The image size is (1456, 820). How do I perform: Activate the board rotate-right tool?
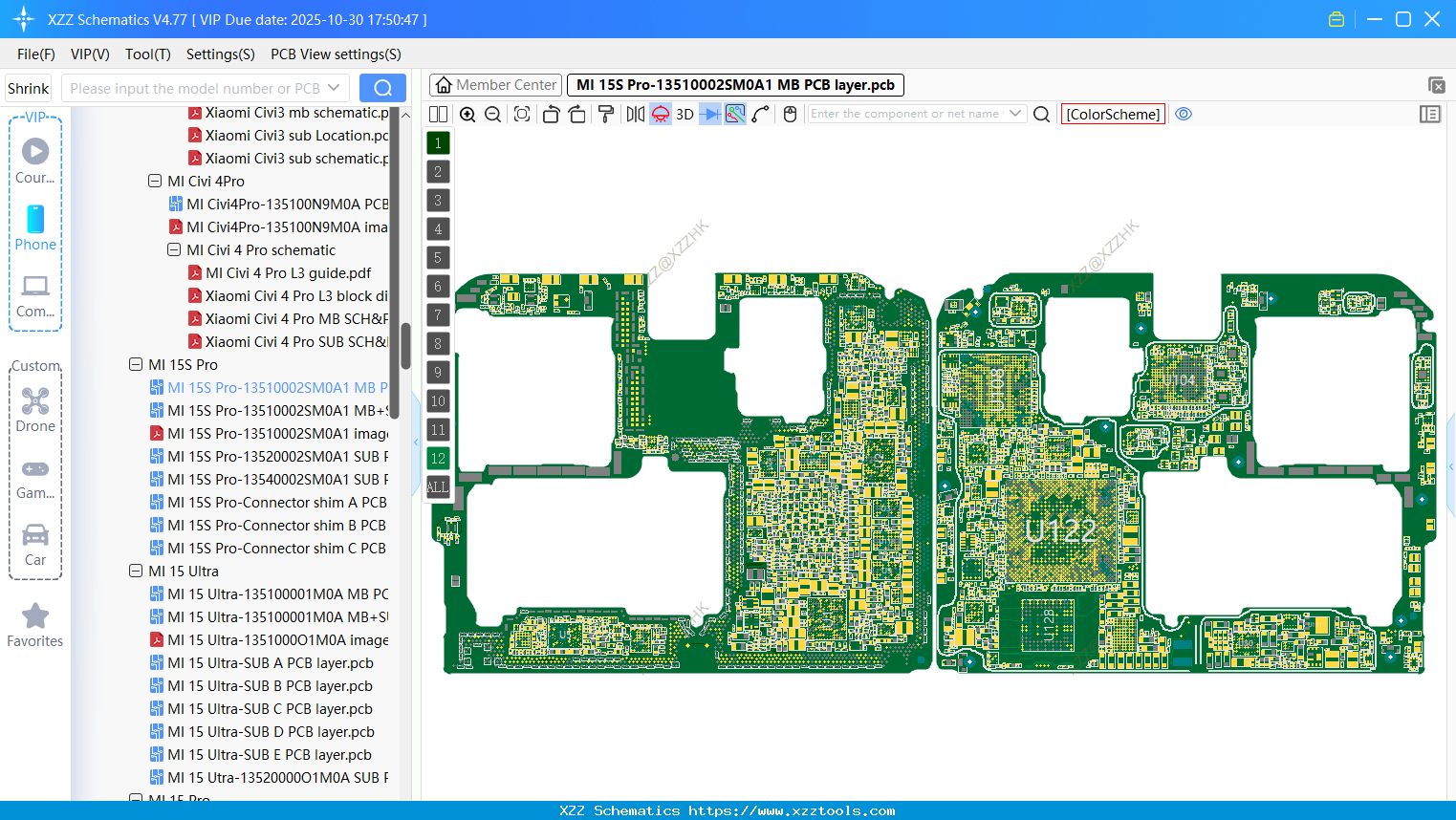(x=576, y=114)
